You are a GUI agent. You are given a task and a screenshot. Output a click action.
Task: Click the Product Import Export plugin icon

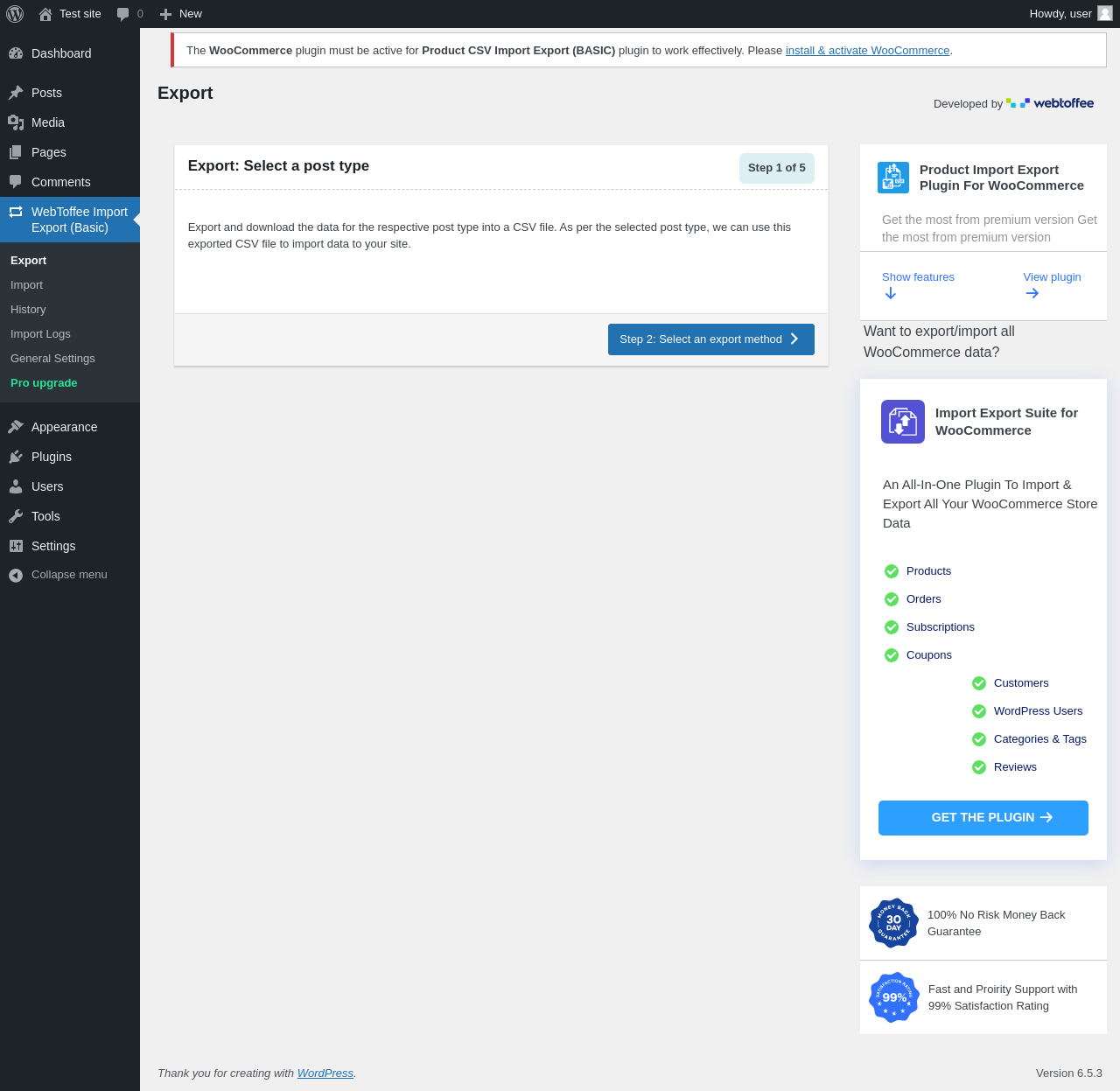tap(893, 178)
